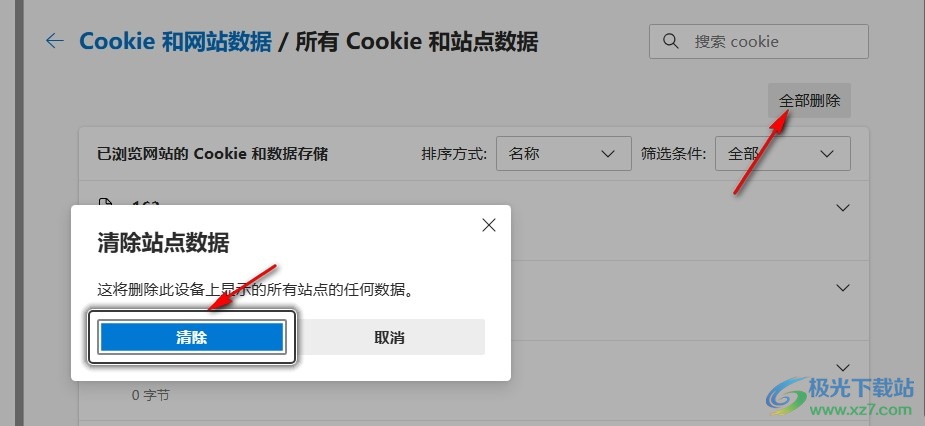Expand the third site entry chevron
This screenshot has height=426, width=925.
(x=843, y=367)
